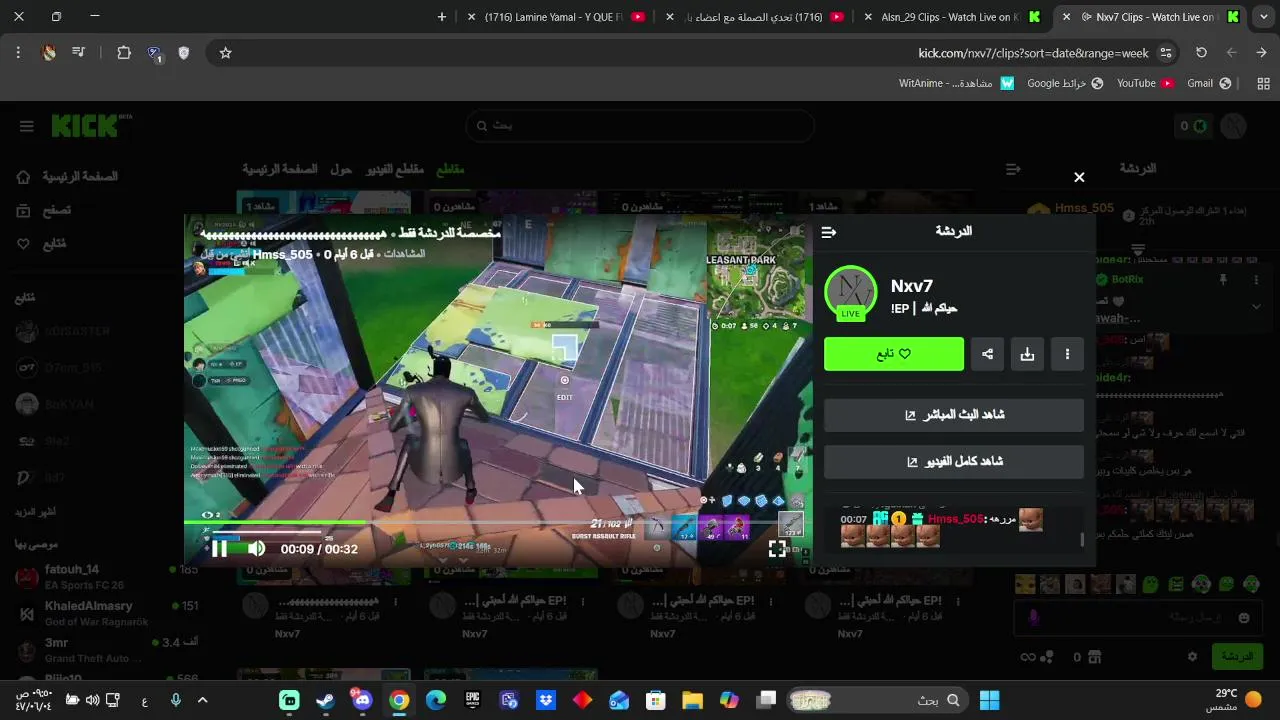The image size is (1280, 720).
Task: Open File Explorer from the taskbar
Action: pyautogui.click(x=692, y=700)
